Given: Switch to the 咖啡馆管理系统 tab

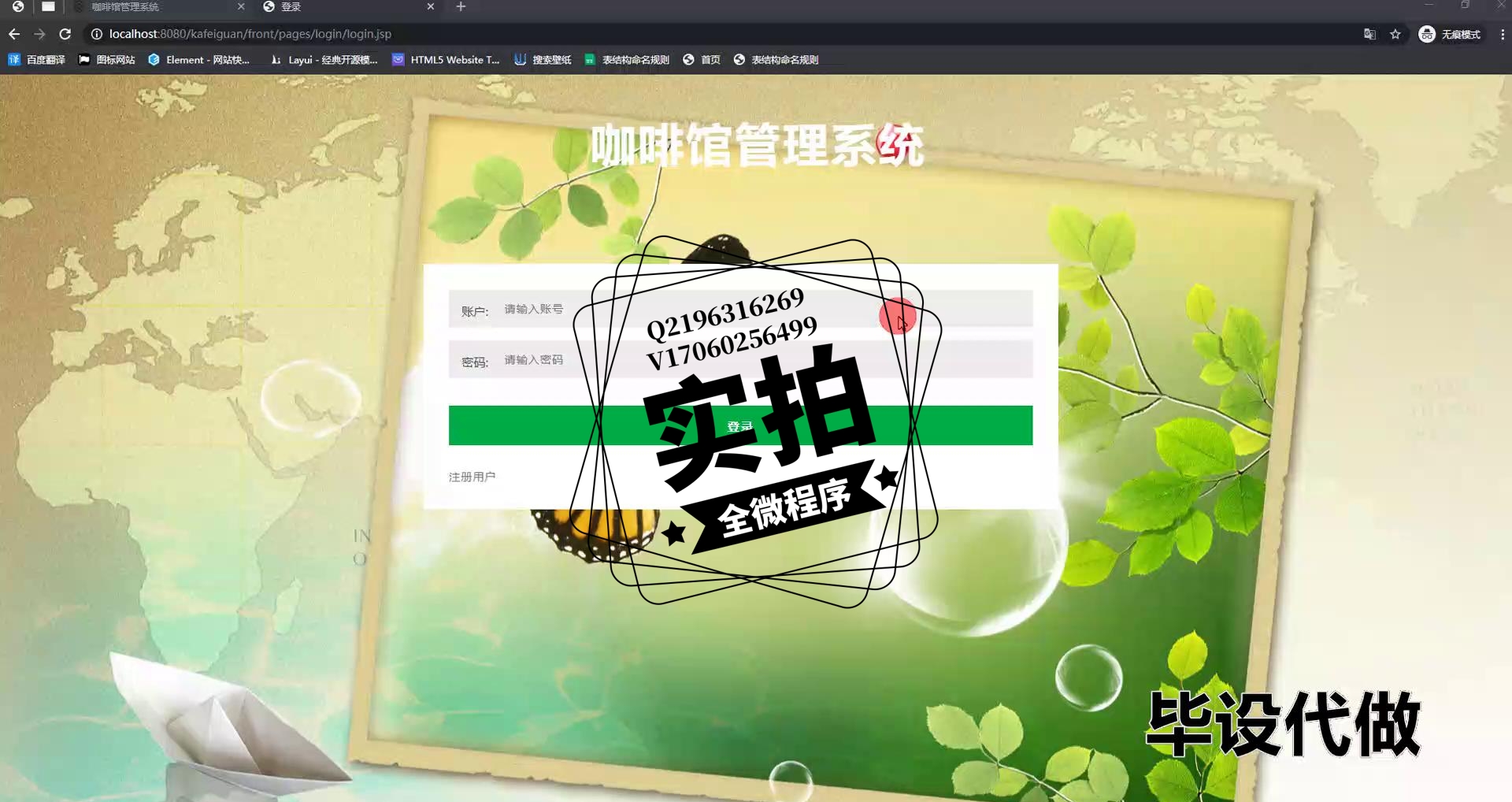Looking at the screenshot, I should [x=157, y=7].
